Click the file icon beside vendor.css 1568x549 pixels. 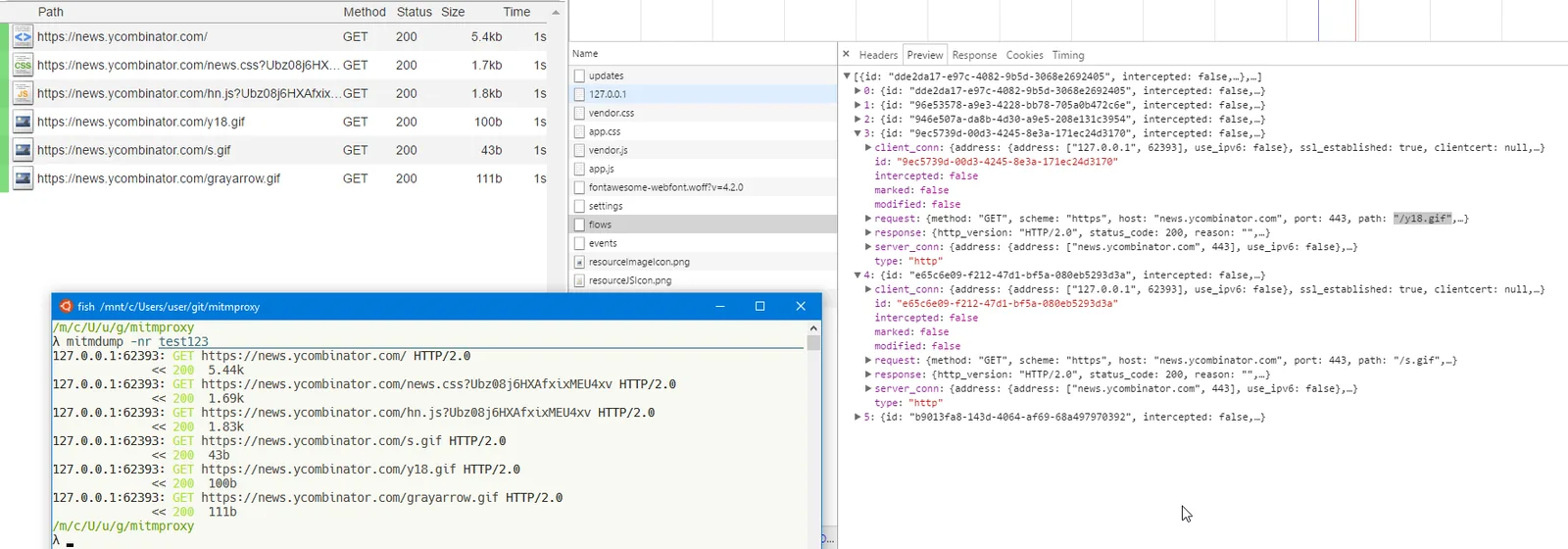point(579,113)
